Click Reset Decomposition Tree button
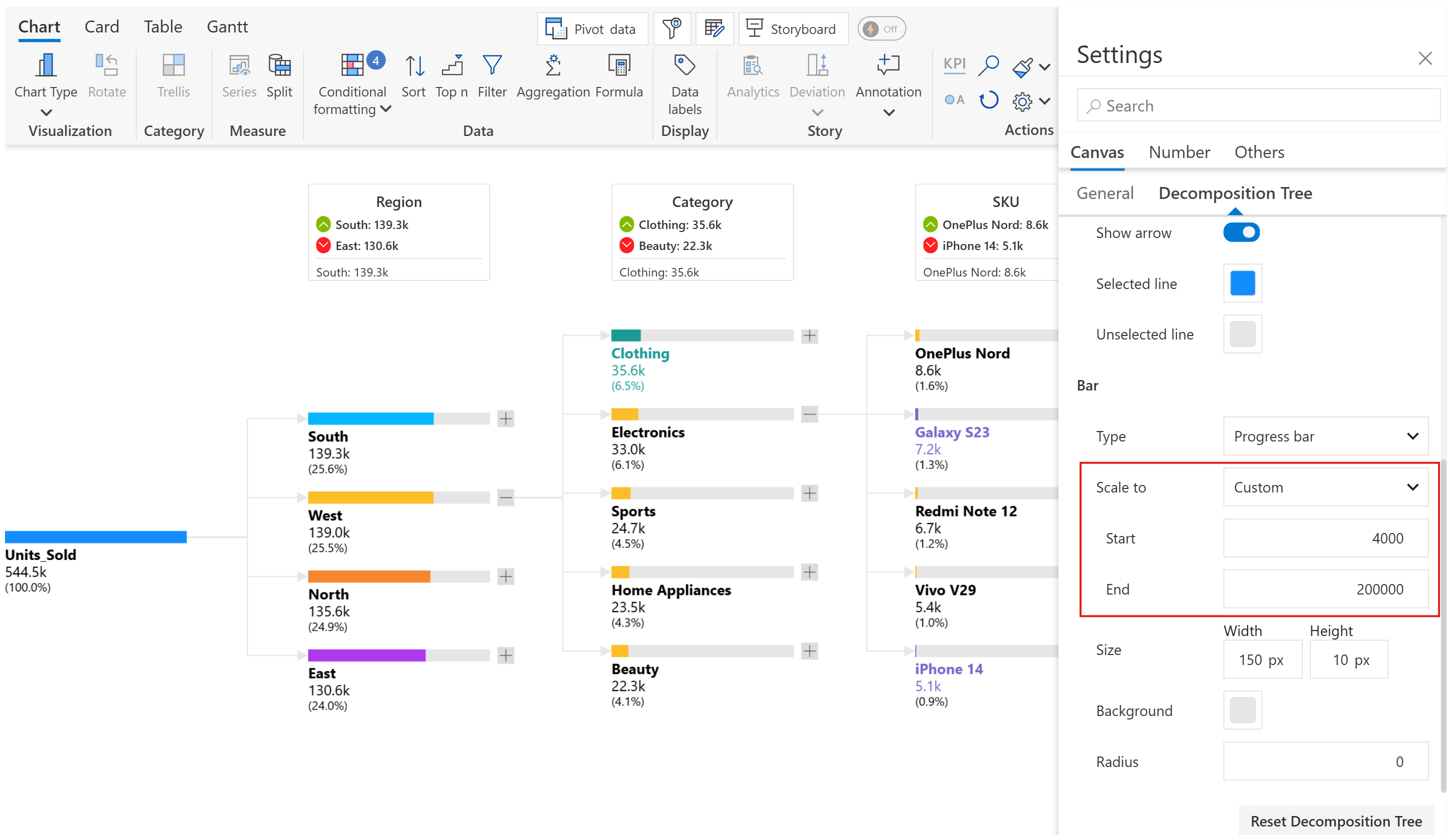Screen dimensions: 1456x835 (x=1335, y=820)
